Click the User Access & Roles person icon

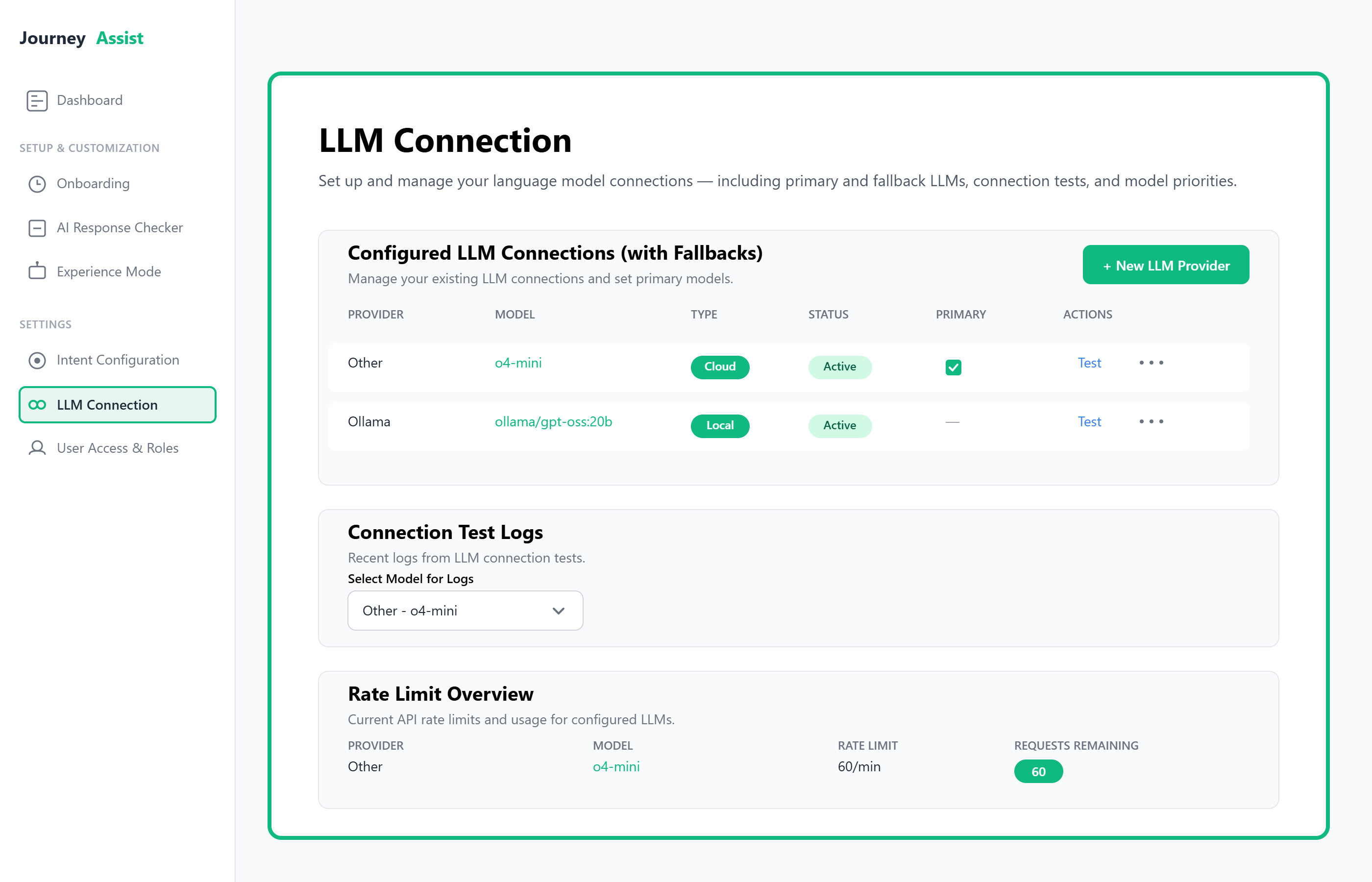tap(37, 448)
